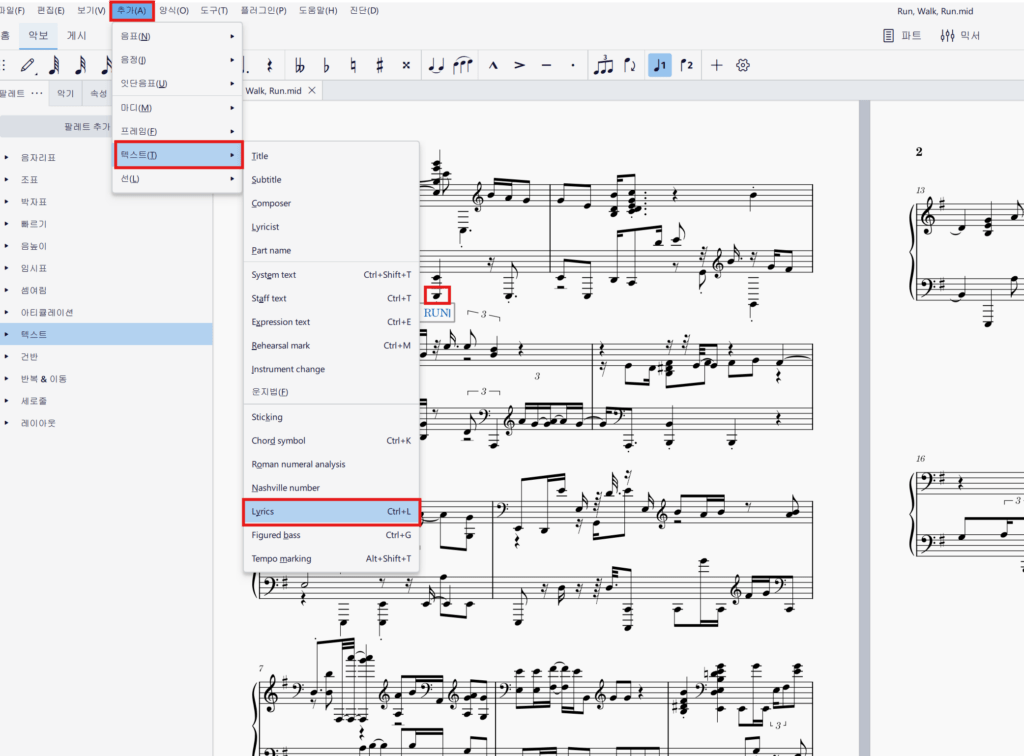Add a tenuto articulation
The image size is (1024, 756).
click(547, 65)
